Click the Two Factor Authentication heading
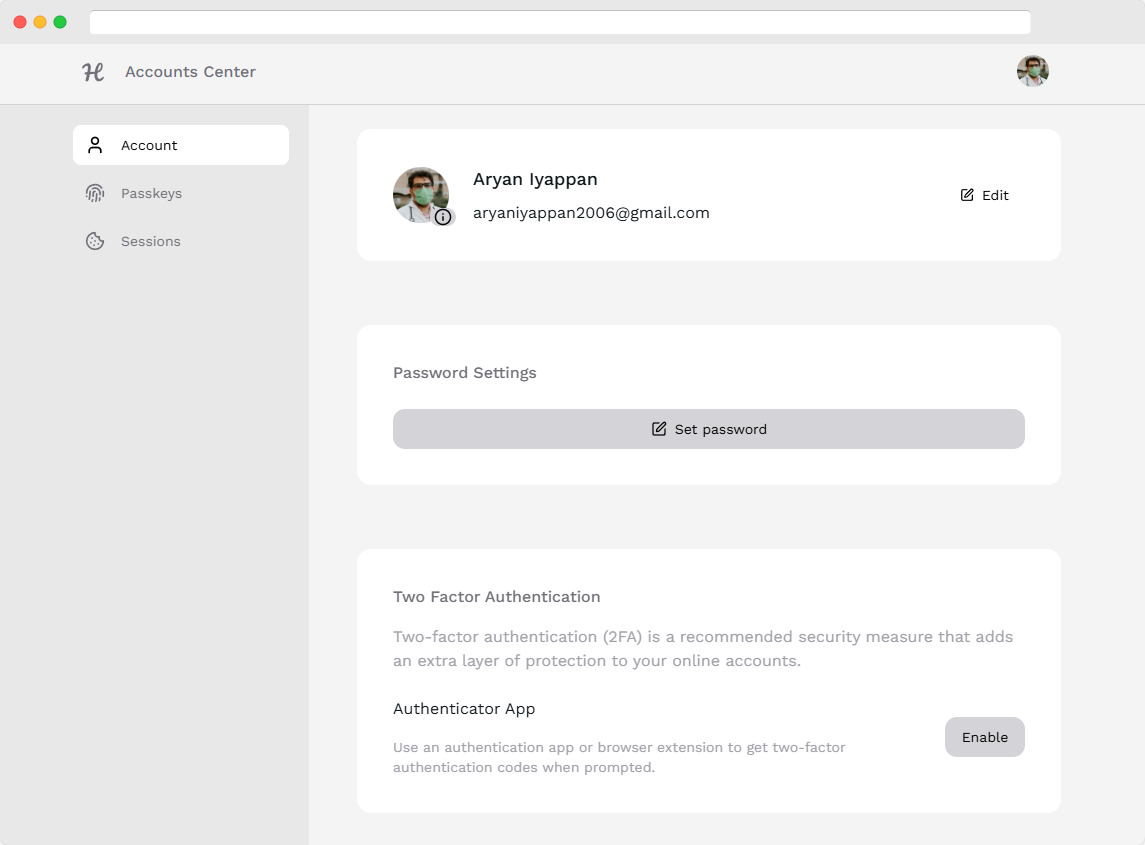Viewport: 1145px width, 845px height. (x=496, y=597)
